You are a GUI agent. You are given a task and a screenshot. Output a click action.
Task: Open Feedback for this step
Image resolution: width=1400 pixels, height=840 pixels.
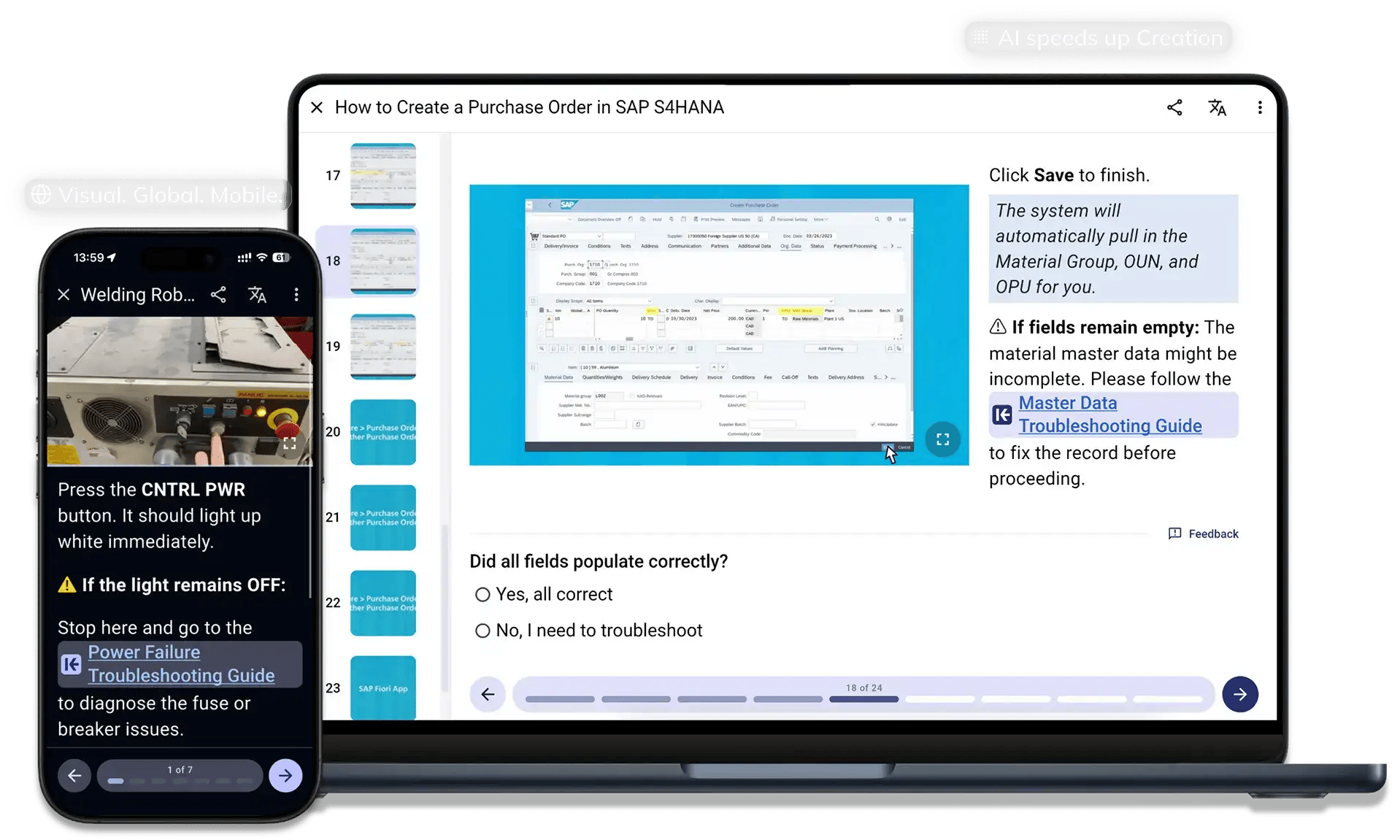coord(1202,533)
